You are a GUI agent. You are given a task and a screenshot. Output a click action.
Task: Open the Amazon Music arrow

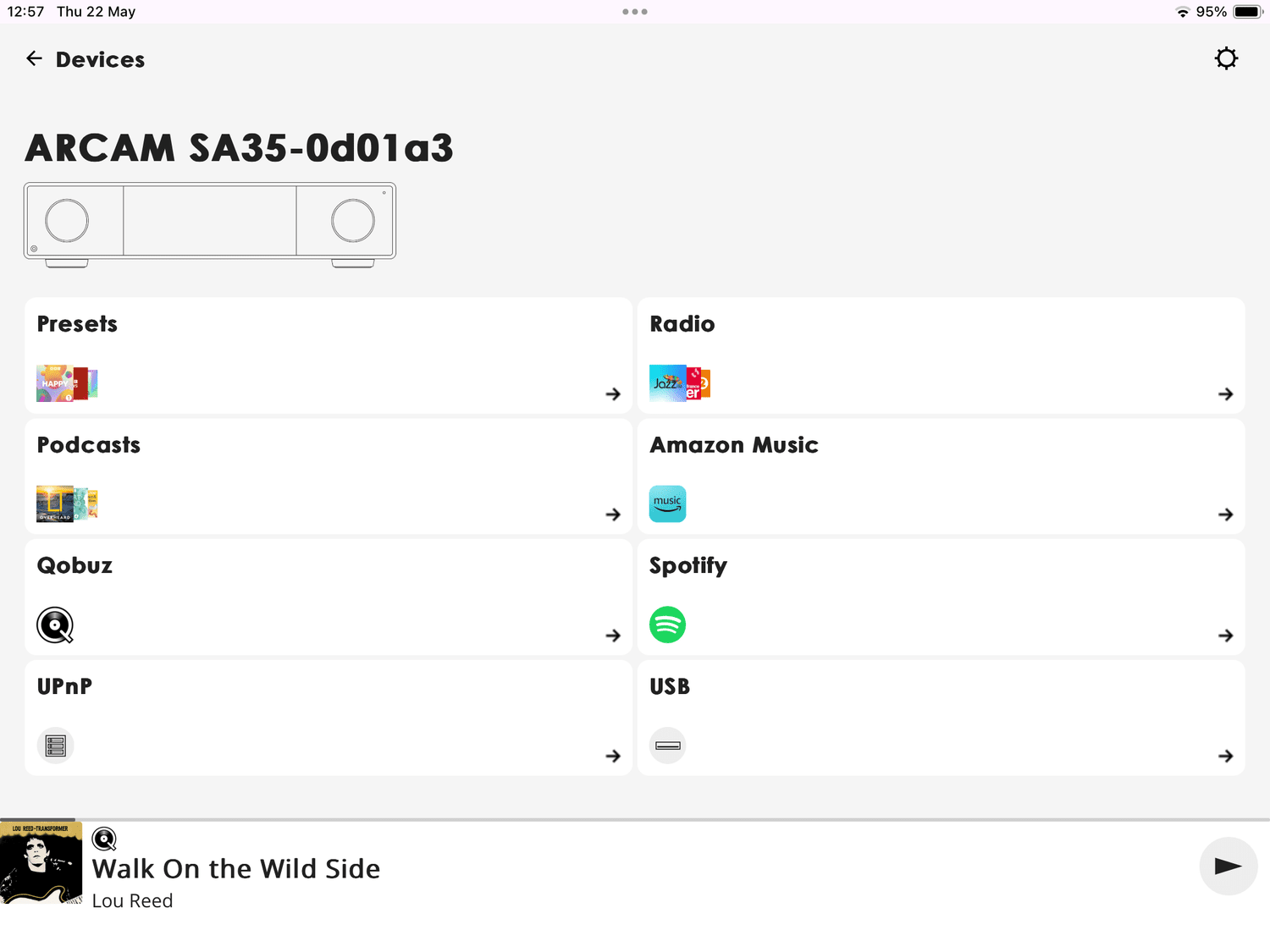coord(1225,515)
